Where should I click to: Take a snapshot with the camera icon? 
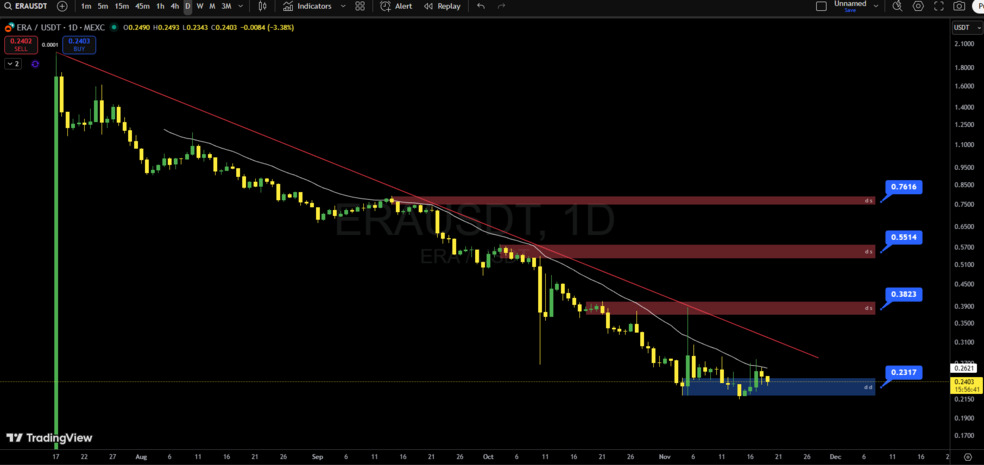[x=959, y=6]
